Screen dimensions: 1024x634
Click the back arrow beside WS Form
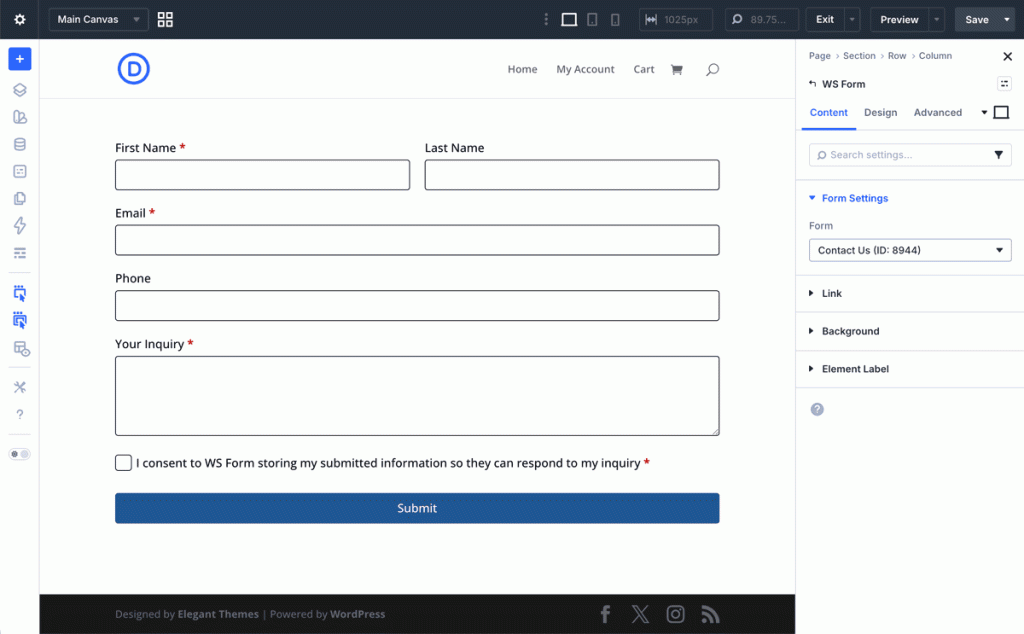pyautogui.click(x=812, y=84)
